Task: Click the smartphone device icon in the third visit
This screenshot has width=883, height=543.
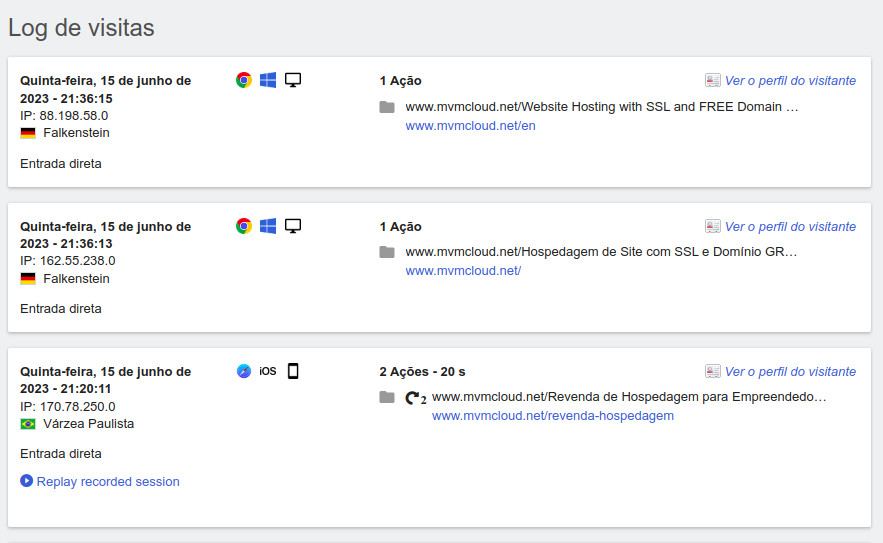Action: coord(293,371)
